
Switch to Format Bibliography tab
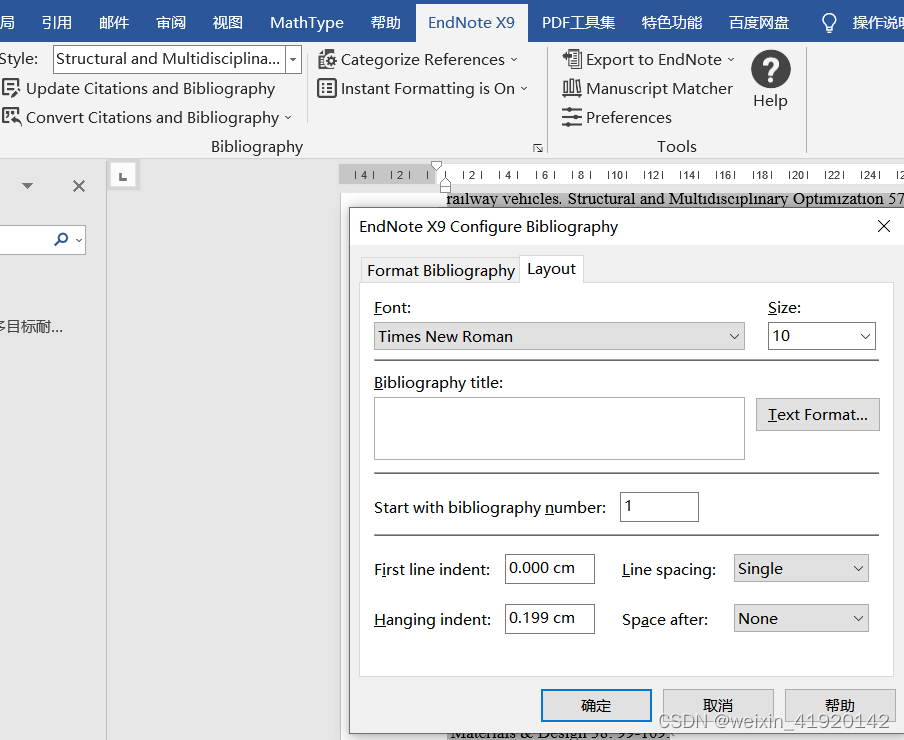pos(440,270)
